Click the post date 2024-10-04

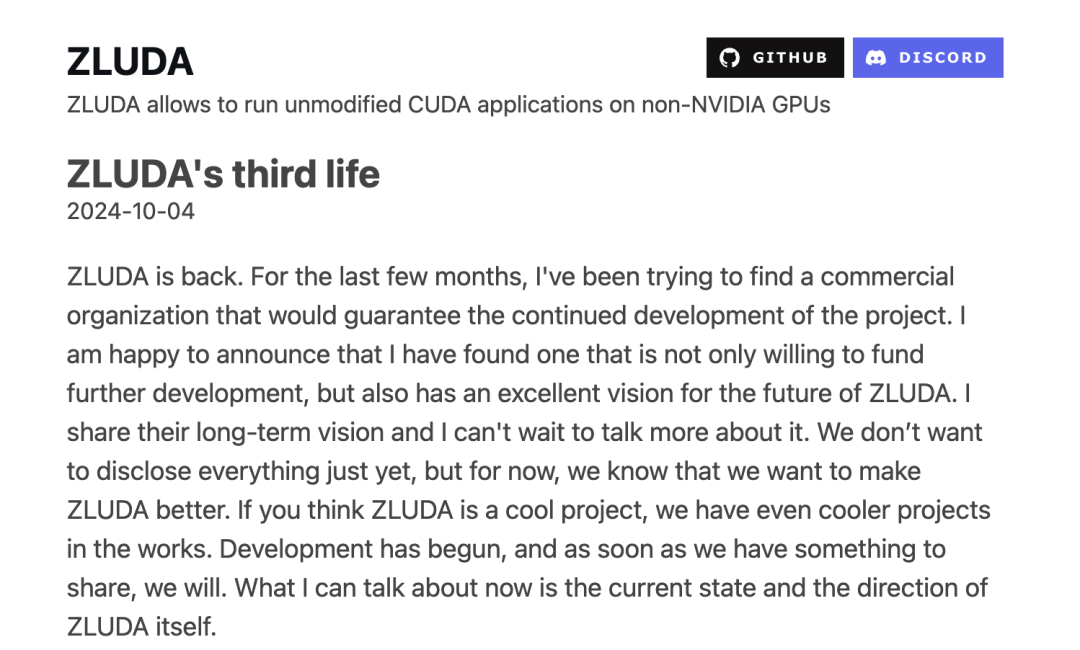(x=131, y=212)
